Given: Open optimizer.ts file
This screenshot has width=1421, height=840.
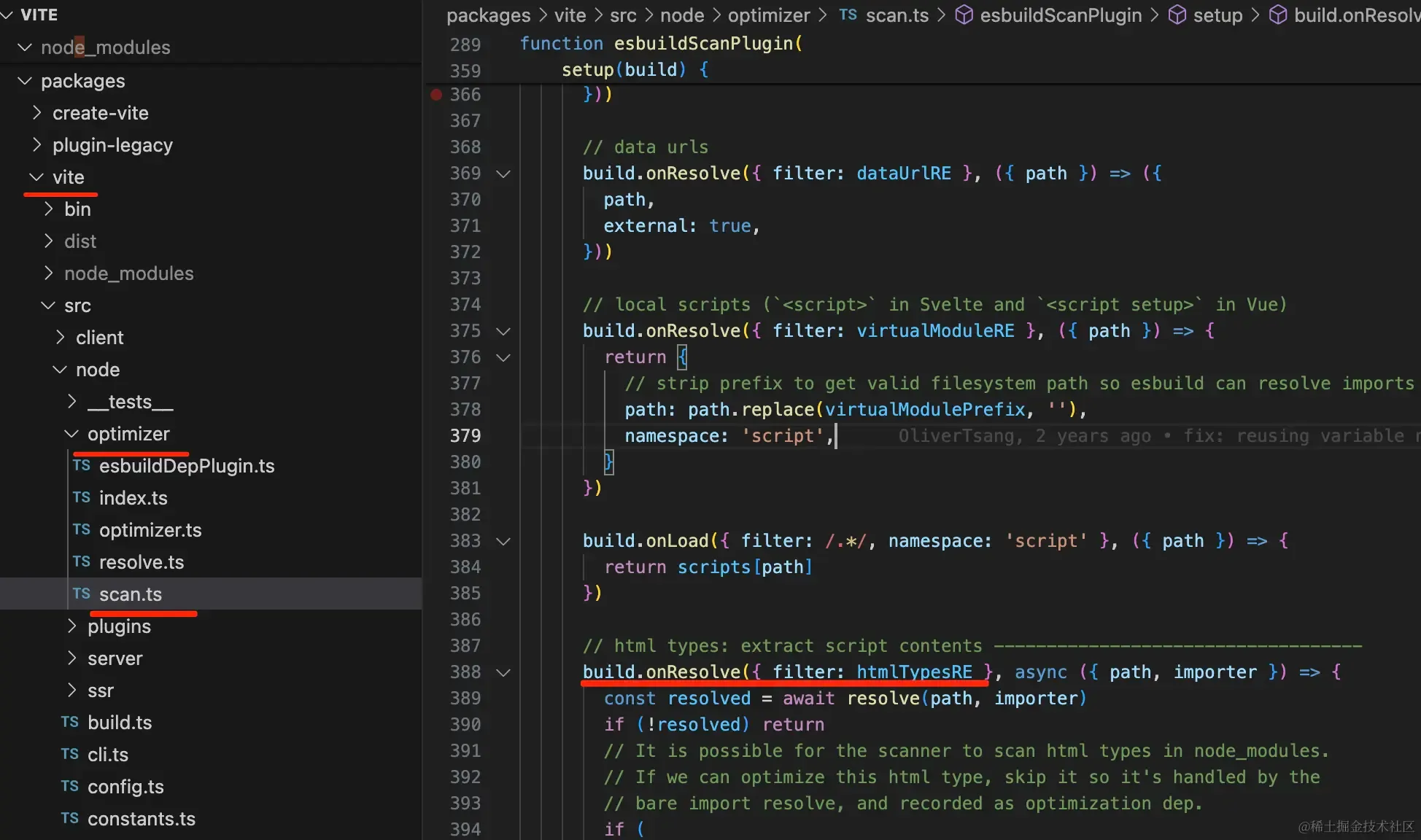Looking at the screenshot, I should [150, 529].
